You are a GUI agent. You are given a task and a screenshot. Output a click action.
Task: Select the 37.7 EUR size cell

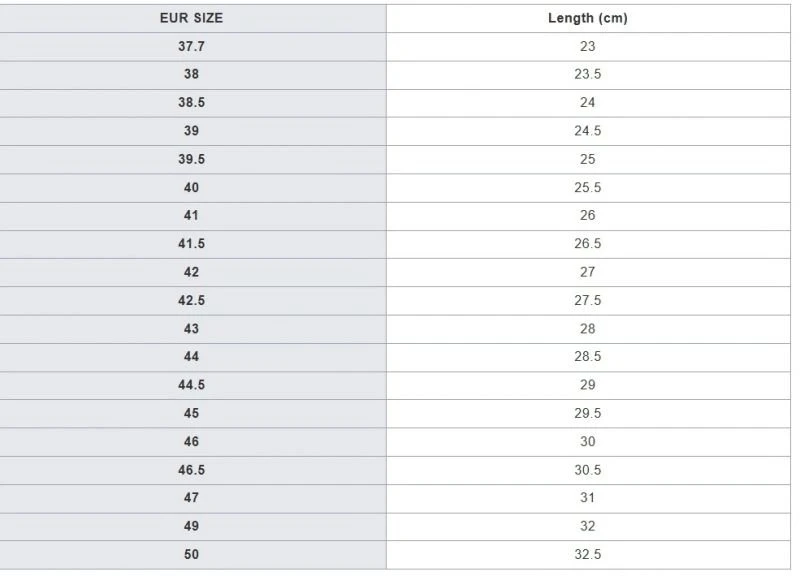click(x=191, y=46)
